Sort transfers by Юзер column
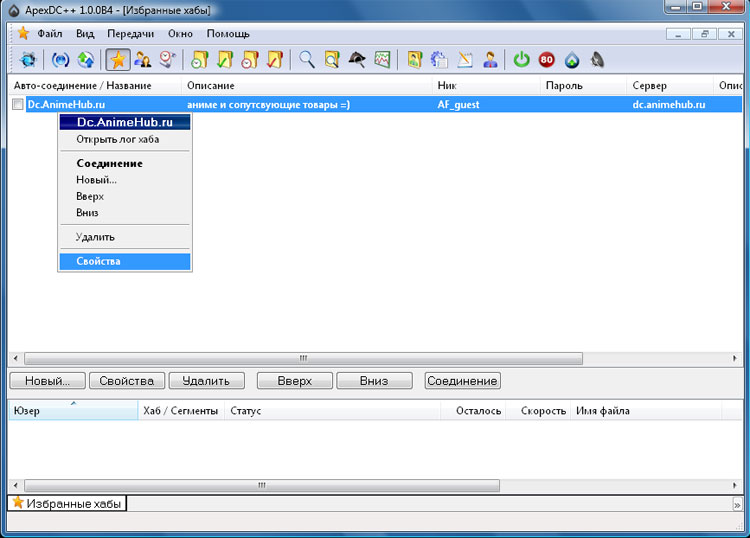 [x=73, y=411]
